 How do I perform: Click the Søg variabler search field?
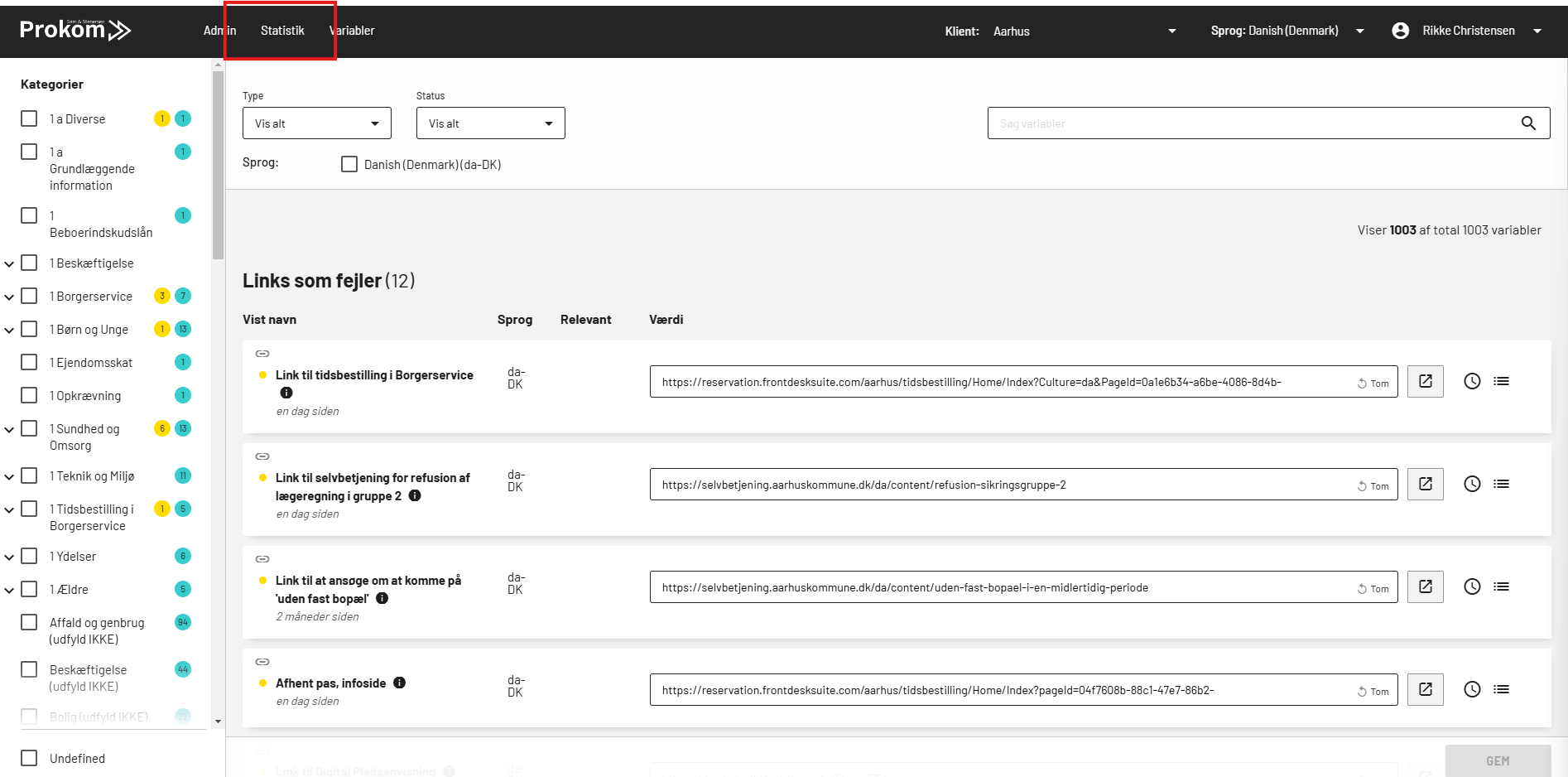coord(1250,123)
